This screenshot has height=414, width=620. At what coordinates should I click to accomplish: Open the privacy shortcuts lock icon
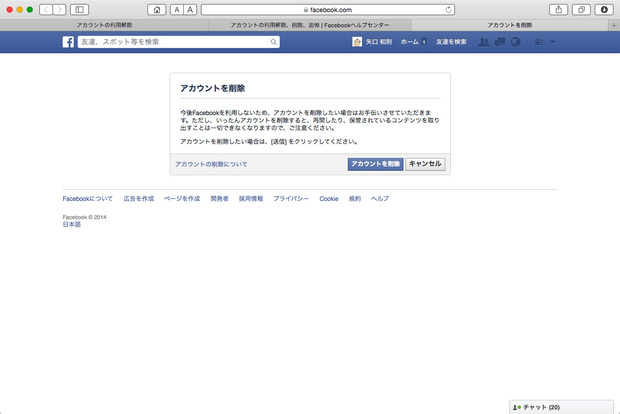[539, 43]
